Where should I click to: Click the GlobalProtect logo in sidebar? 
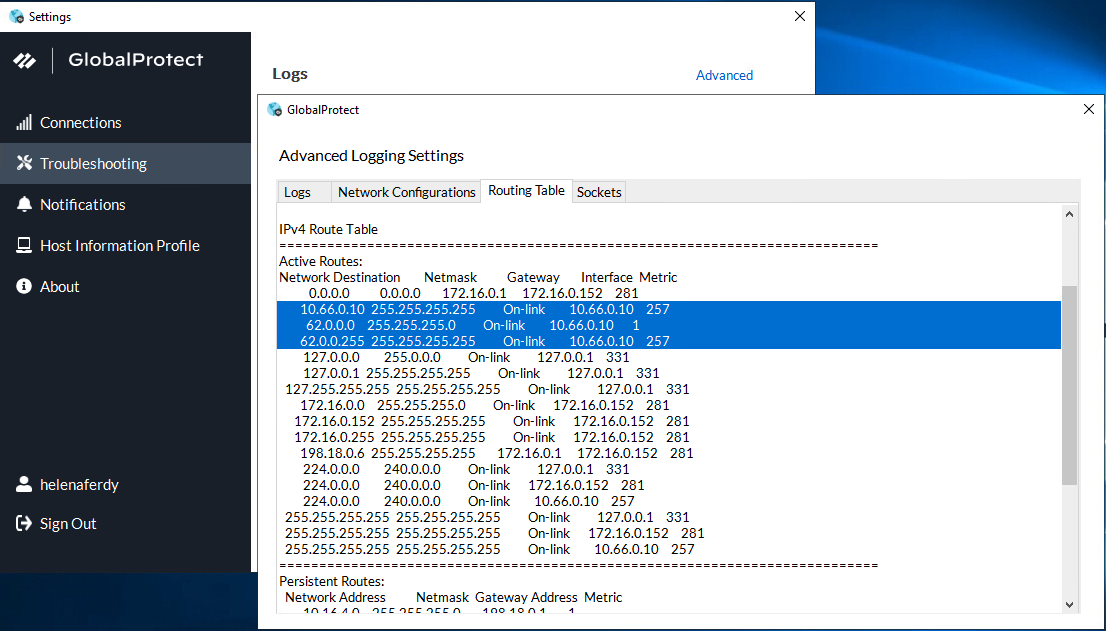pyautogui.click(x=25, y=60)
